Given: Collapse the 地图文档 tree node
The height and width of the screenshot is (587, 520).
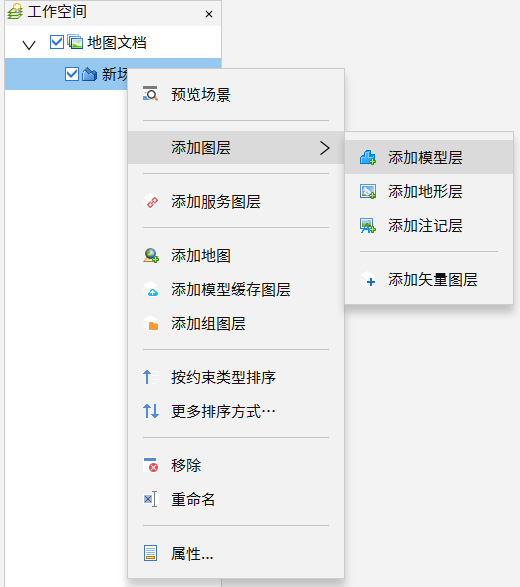Looking at the screenshot, I should [29, 45].
